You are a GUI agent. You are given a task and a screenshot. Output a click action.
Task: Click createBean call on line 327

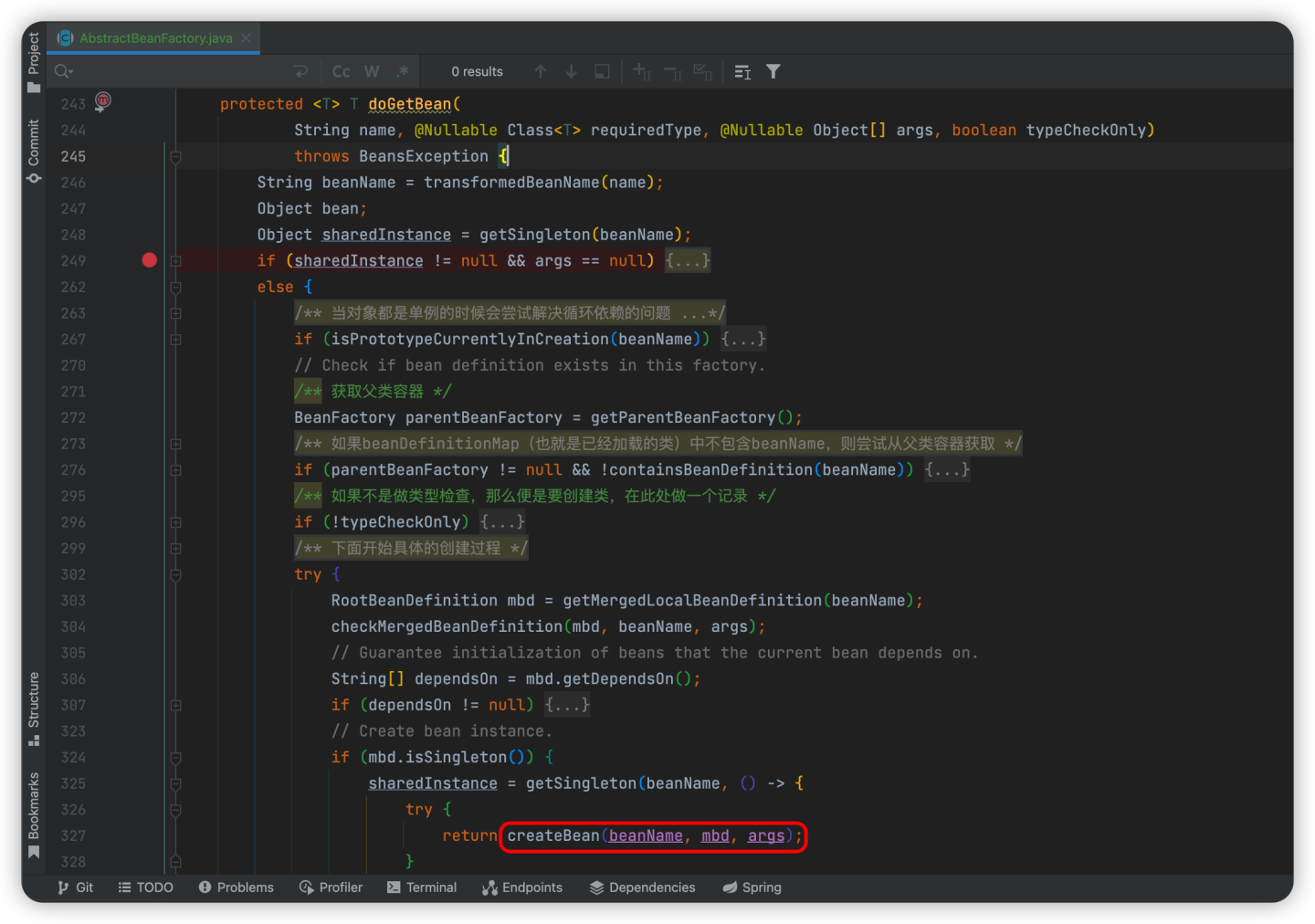552,835
